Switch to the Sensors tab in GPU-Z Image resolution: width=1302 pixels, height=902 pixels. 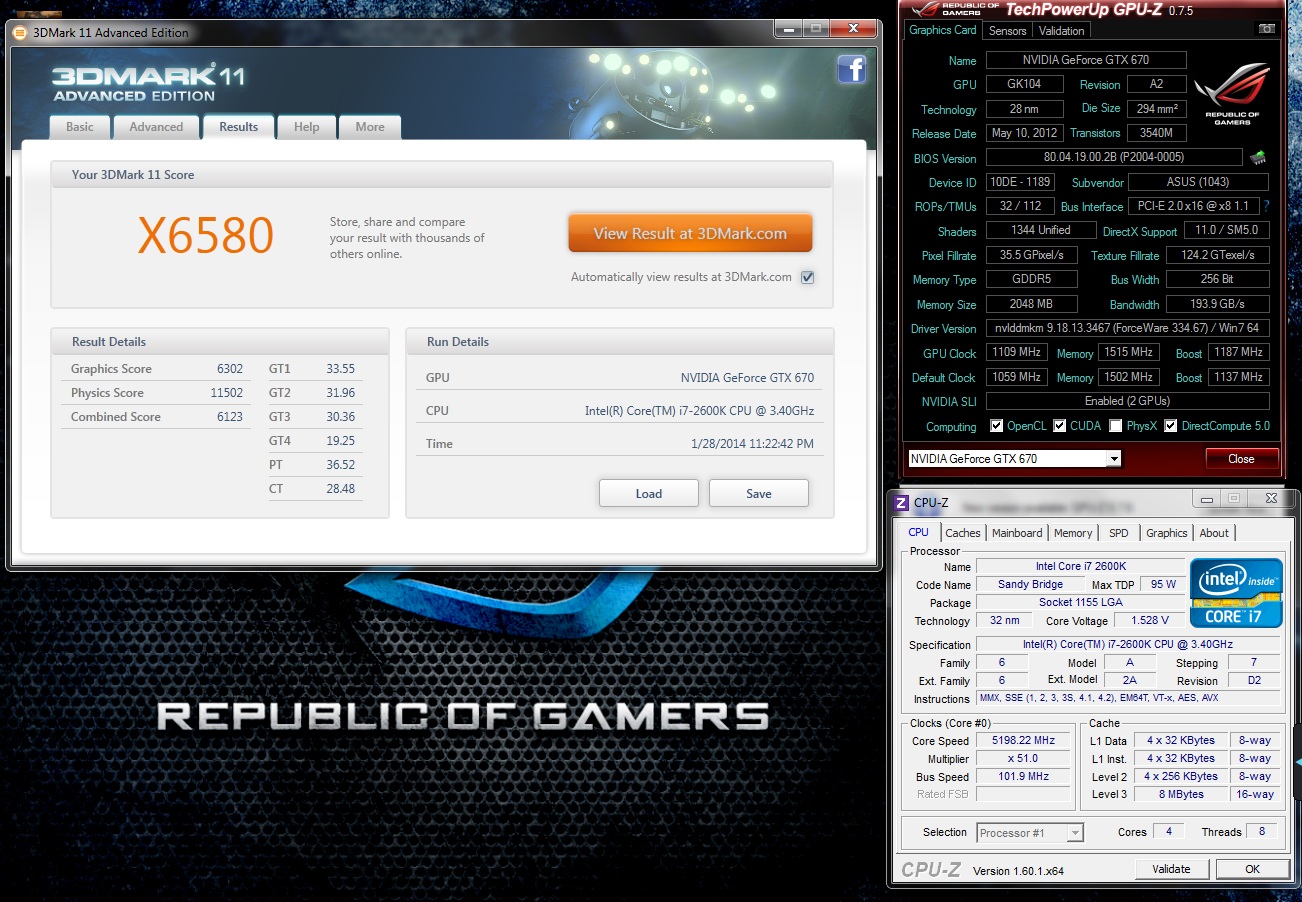1007,31
